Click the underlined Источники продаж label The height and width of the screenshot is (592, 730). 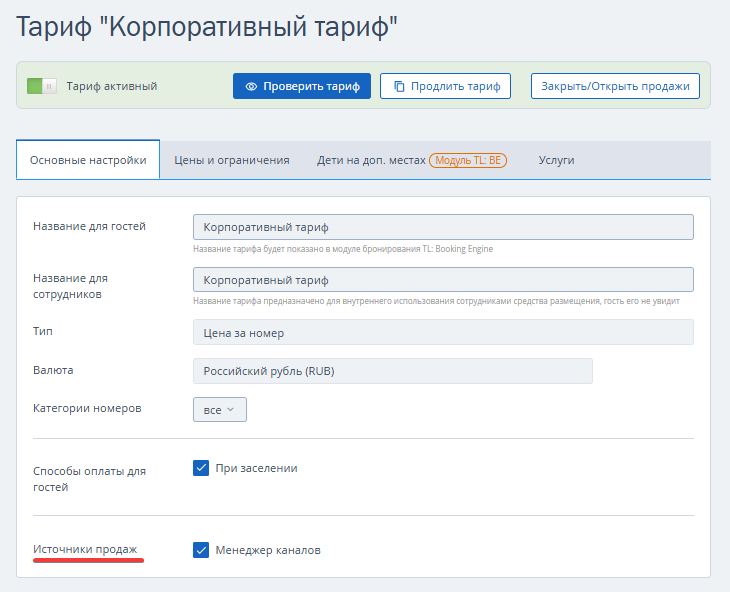85,549
